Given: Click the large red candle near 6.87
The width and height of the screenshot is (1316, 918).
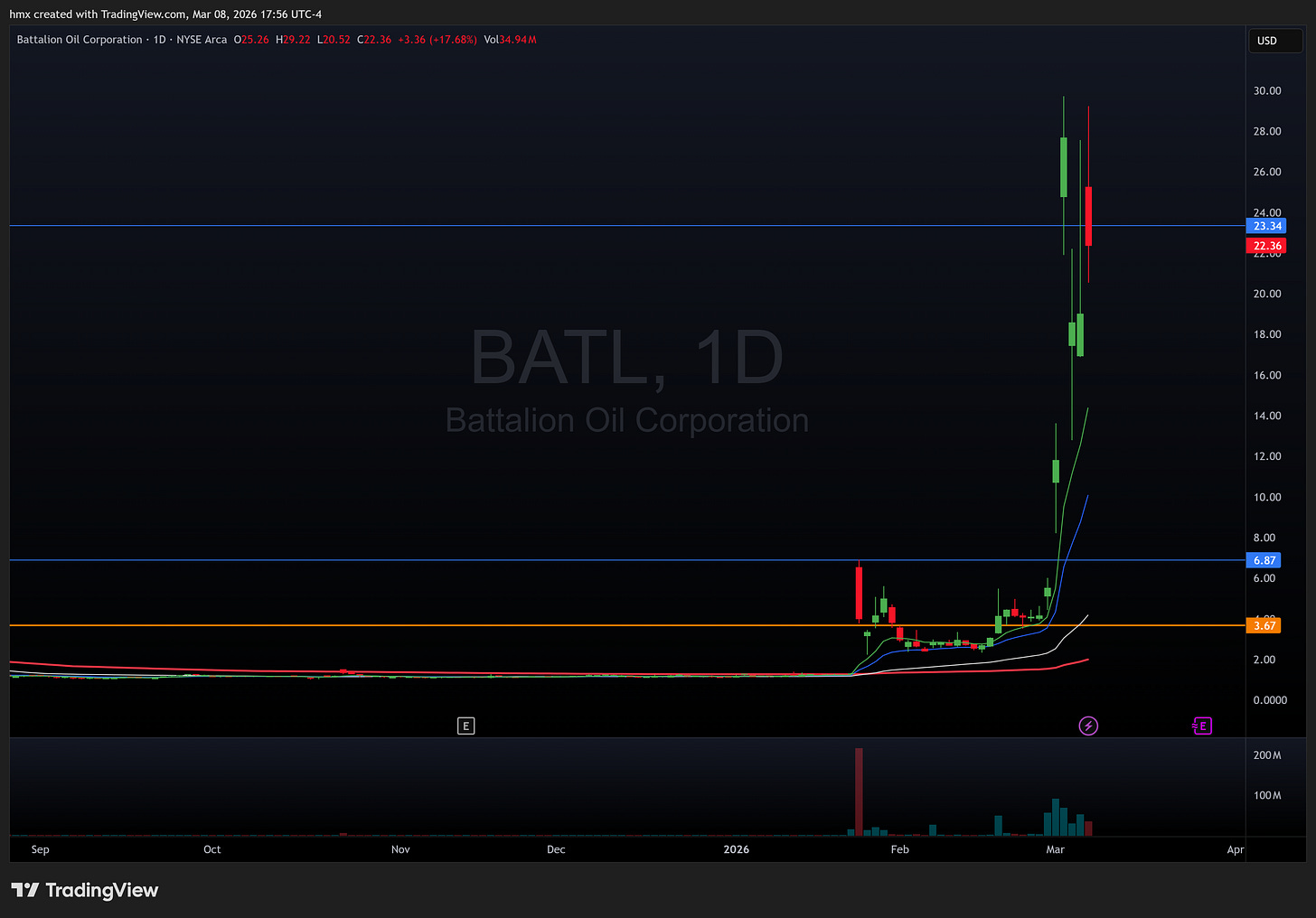Looking at the screenshot, I should pyautogui.click(x=859, y=593).
